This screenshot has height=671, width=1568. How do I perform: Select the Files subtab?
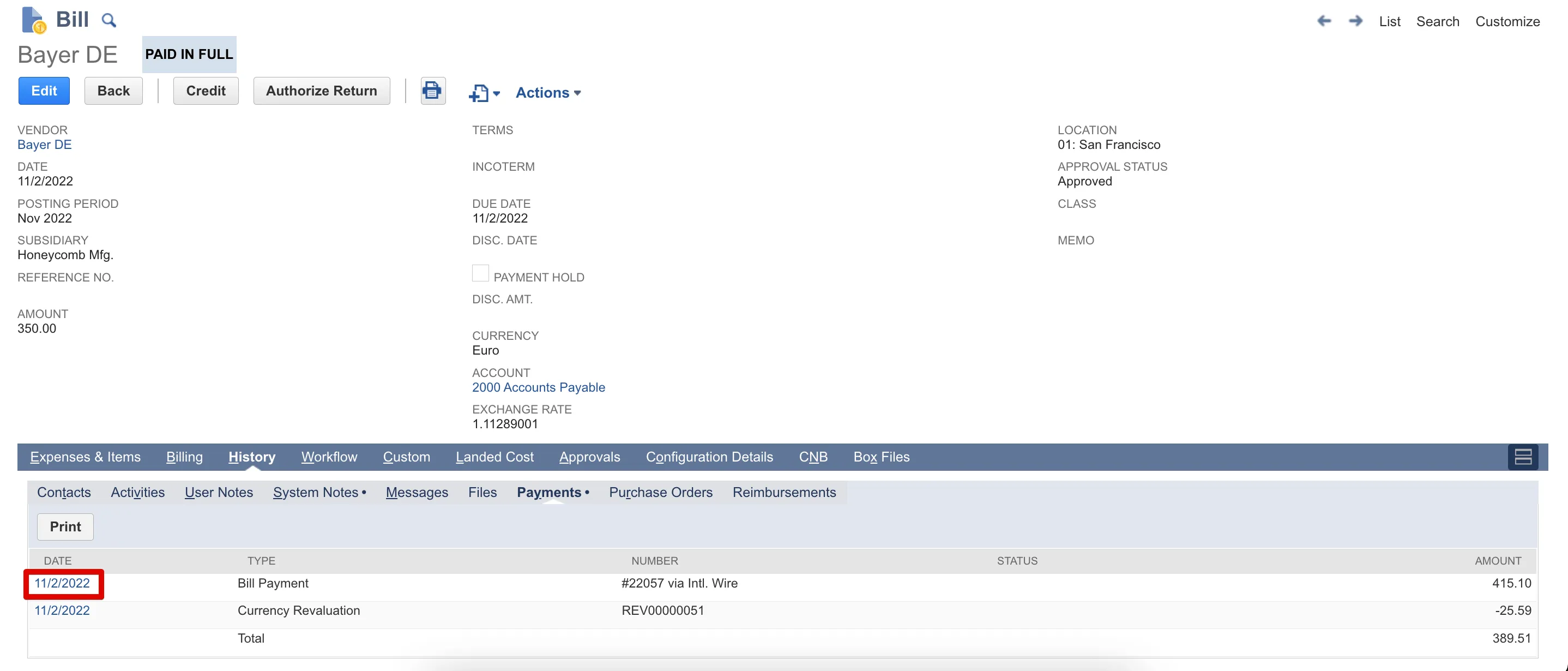coord(483,492)
